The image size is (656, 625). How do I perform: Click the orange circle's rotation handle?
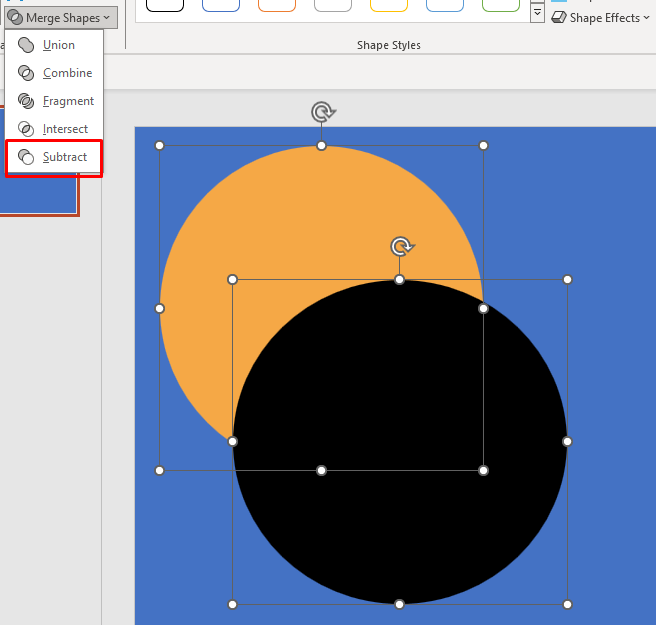321,111
